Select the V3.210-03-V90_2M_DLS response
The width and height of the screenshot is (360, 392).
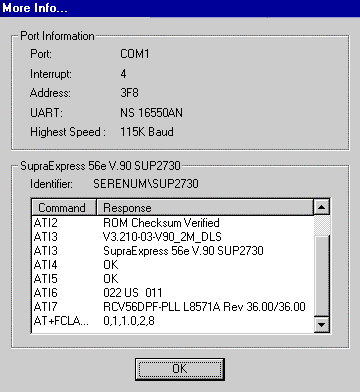[x=162, y=237]
